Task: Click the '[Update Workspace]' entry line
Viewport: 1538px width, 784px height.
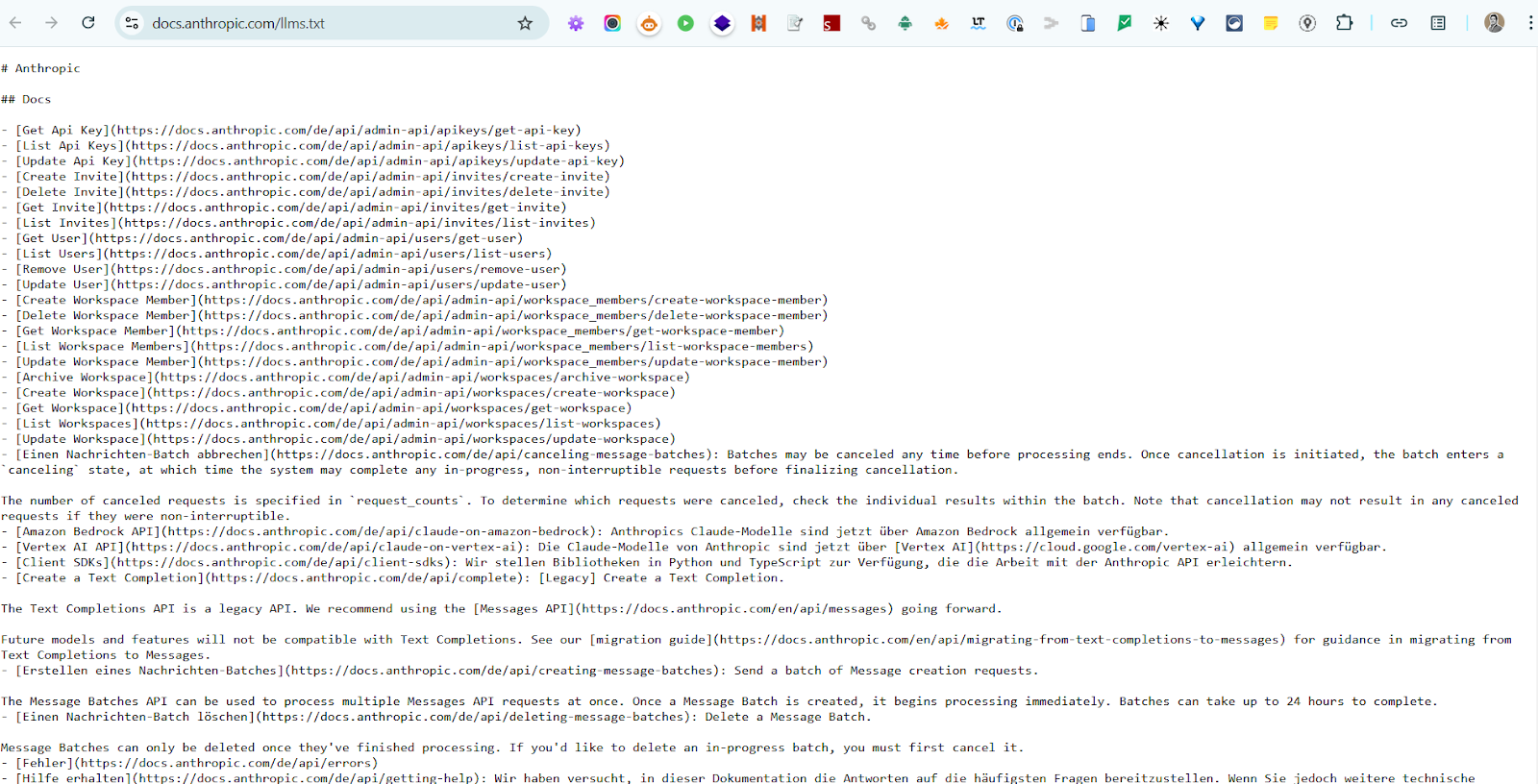Action: [338, 439]
